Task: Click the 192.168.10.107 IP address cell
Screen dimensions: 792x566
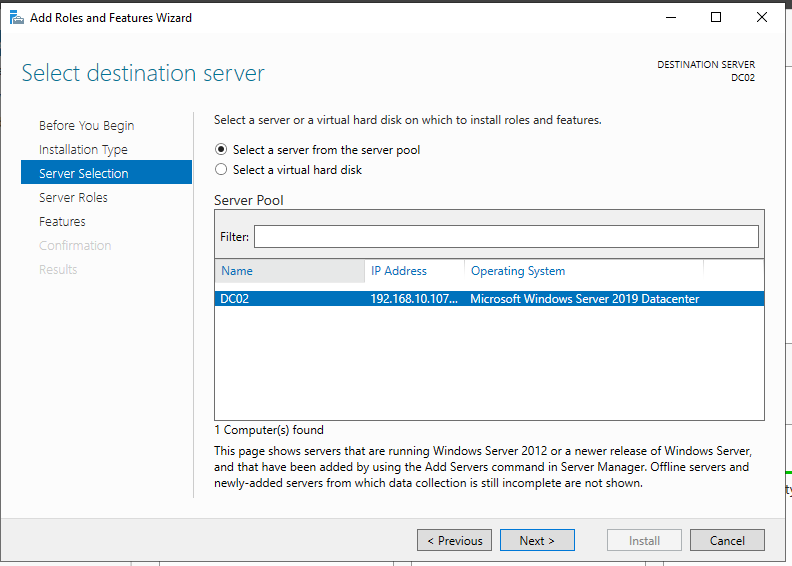Action: coord(414,299)
